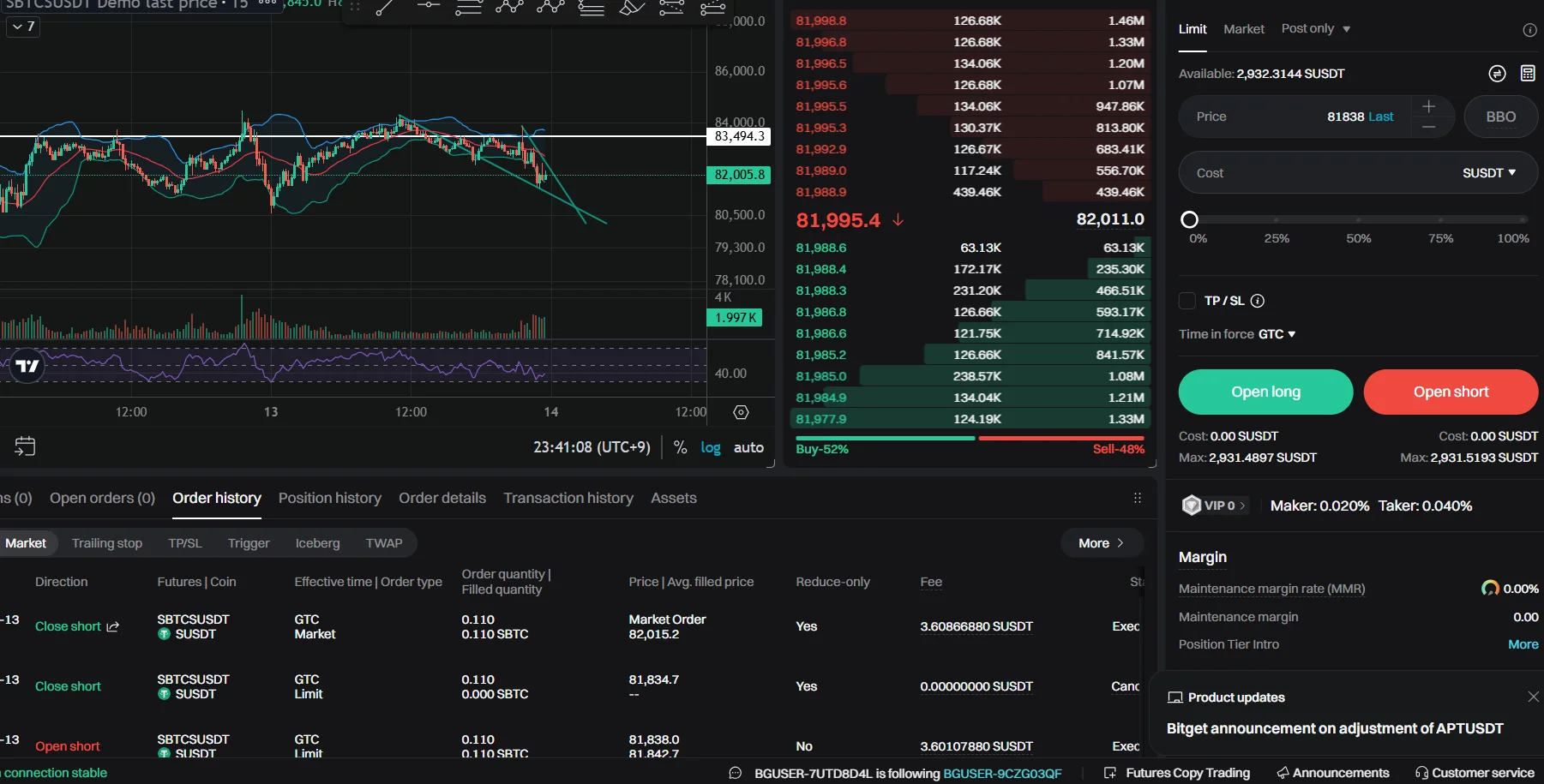This screenshot has width=1544, height=784.
Task: Click the Open long button
Action: click(1266, 392)
